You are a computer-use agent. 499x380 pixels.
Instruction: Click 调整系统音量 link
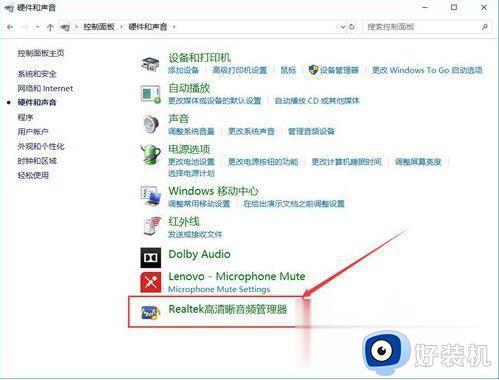(x=191, y=131)
